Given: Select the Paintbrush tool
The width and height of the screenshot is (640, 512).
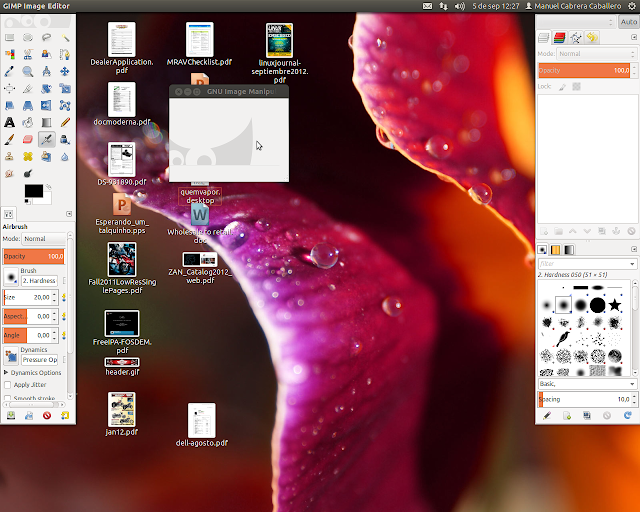Looking at the screenshot, I should coord(9,139).
